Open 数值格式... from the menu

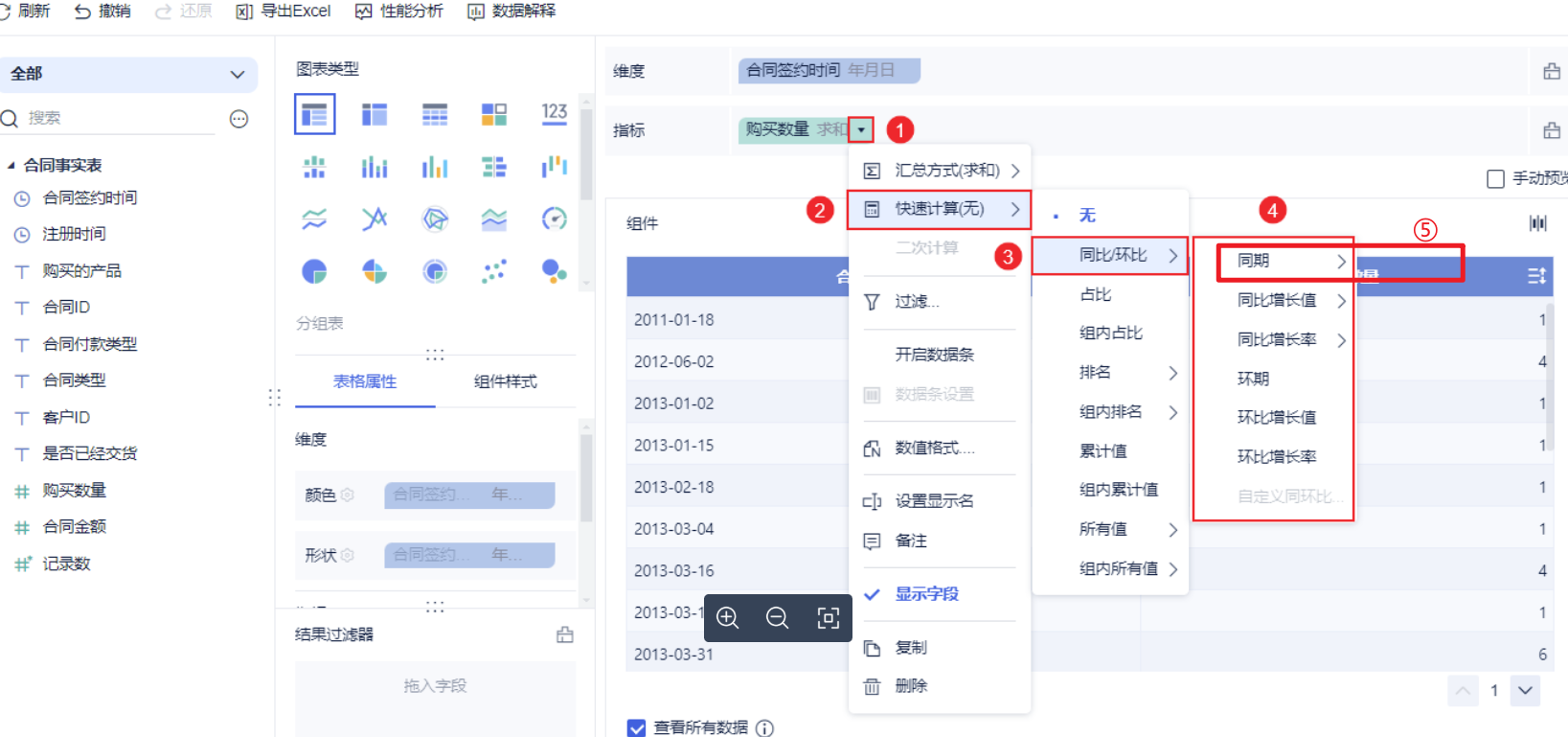[940, 449]
